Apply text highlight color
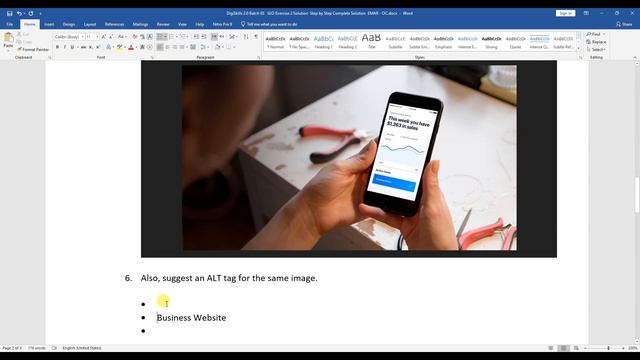The width and height of the screenshot is (640, 360). pos(120,47)
